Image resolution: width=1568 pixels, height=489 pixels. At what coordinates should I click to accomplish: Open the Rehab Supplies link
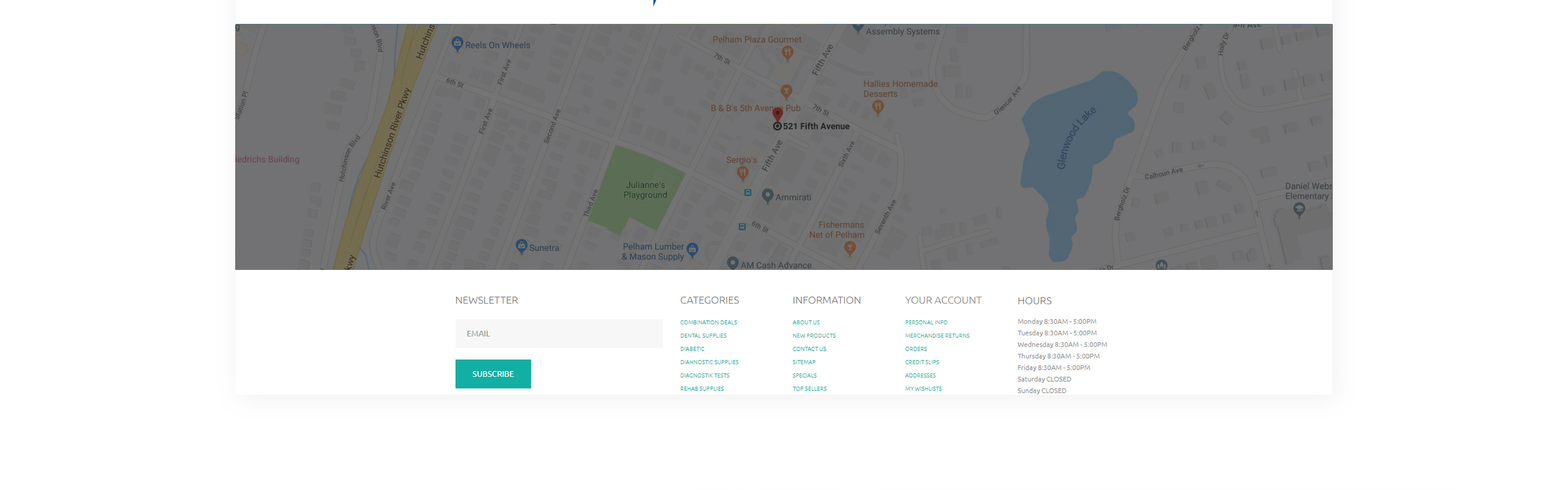(x=701, y=389)
